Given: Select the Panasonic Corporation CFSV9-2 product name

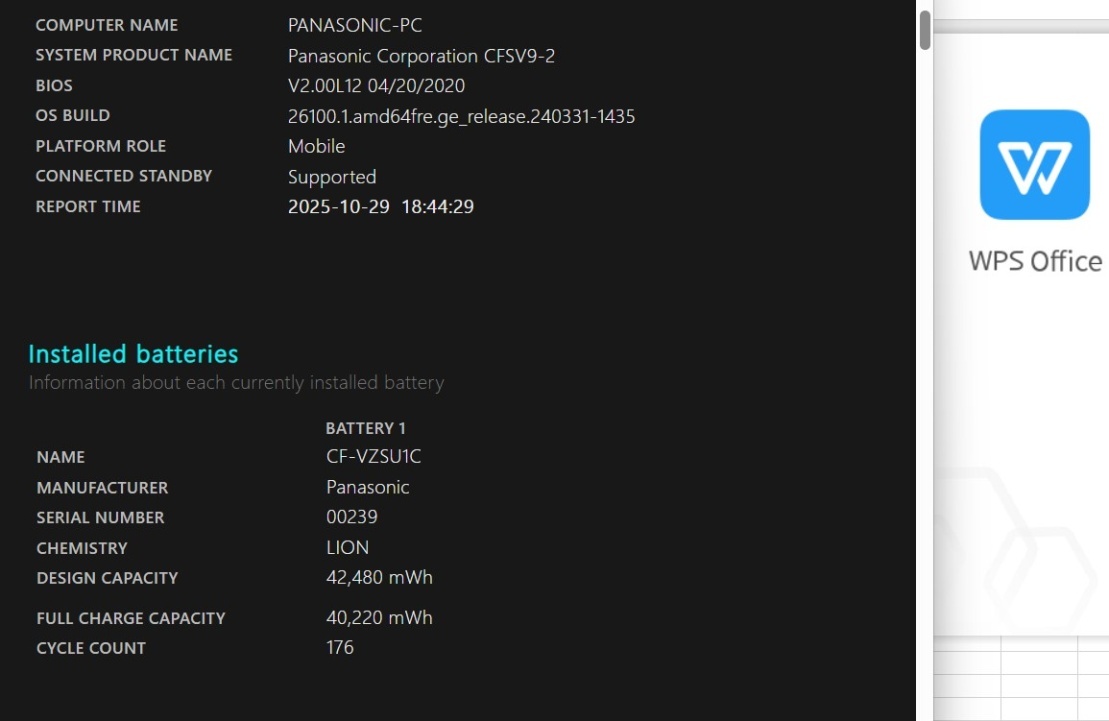Looking at the screenshot, I should pos(421,56).
